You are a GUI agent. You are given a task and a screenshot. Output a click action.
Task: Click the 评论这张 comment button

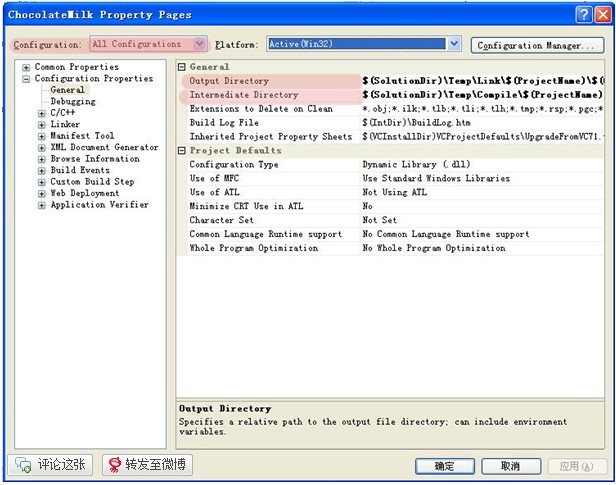click(50, 465)
